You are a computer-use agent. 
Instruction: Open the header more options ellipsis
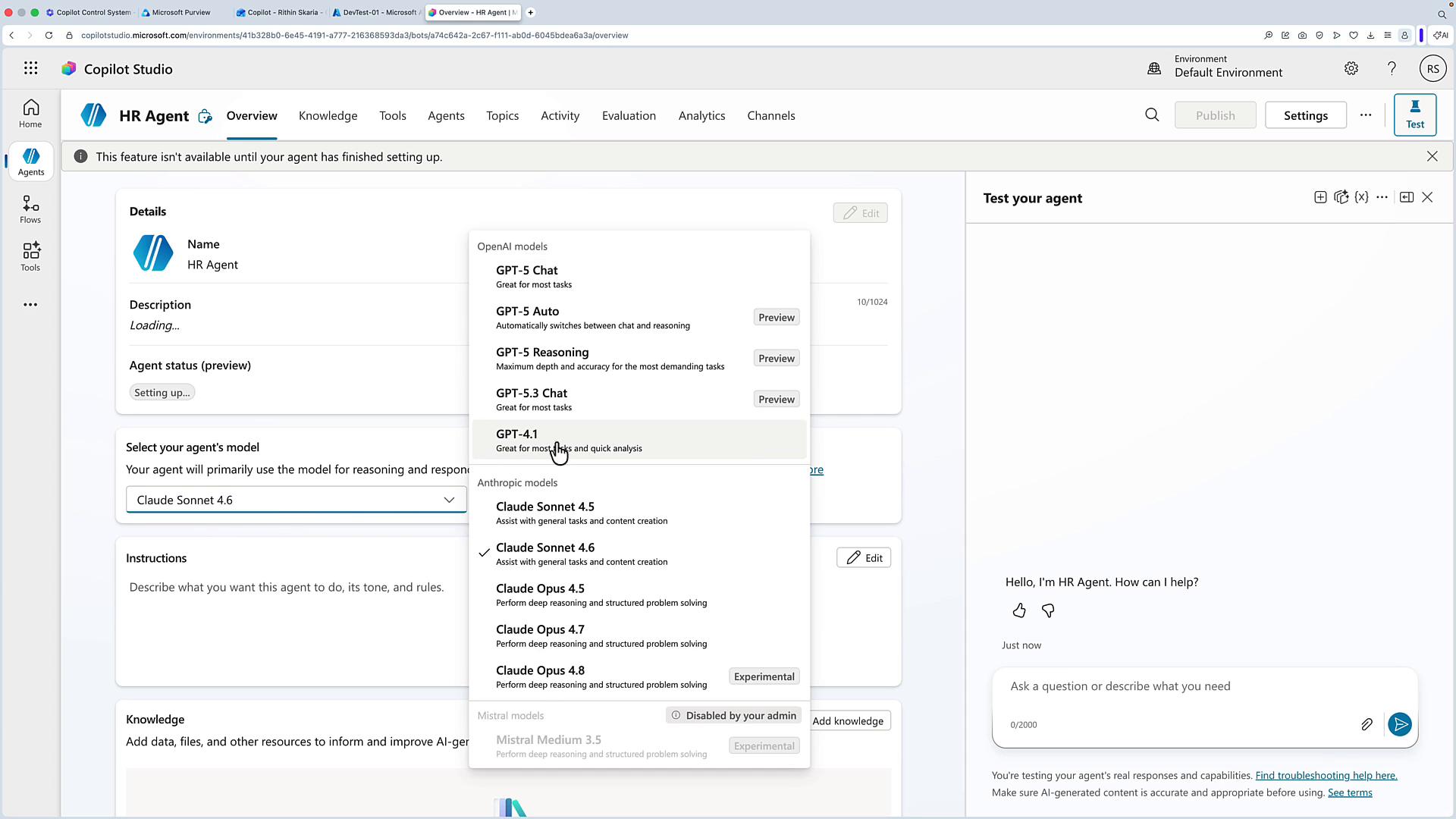(x=1366, y=115)
